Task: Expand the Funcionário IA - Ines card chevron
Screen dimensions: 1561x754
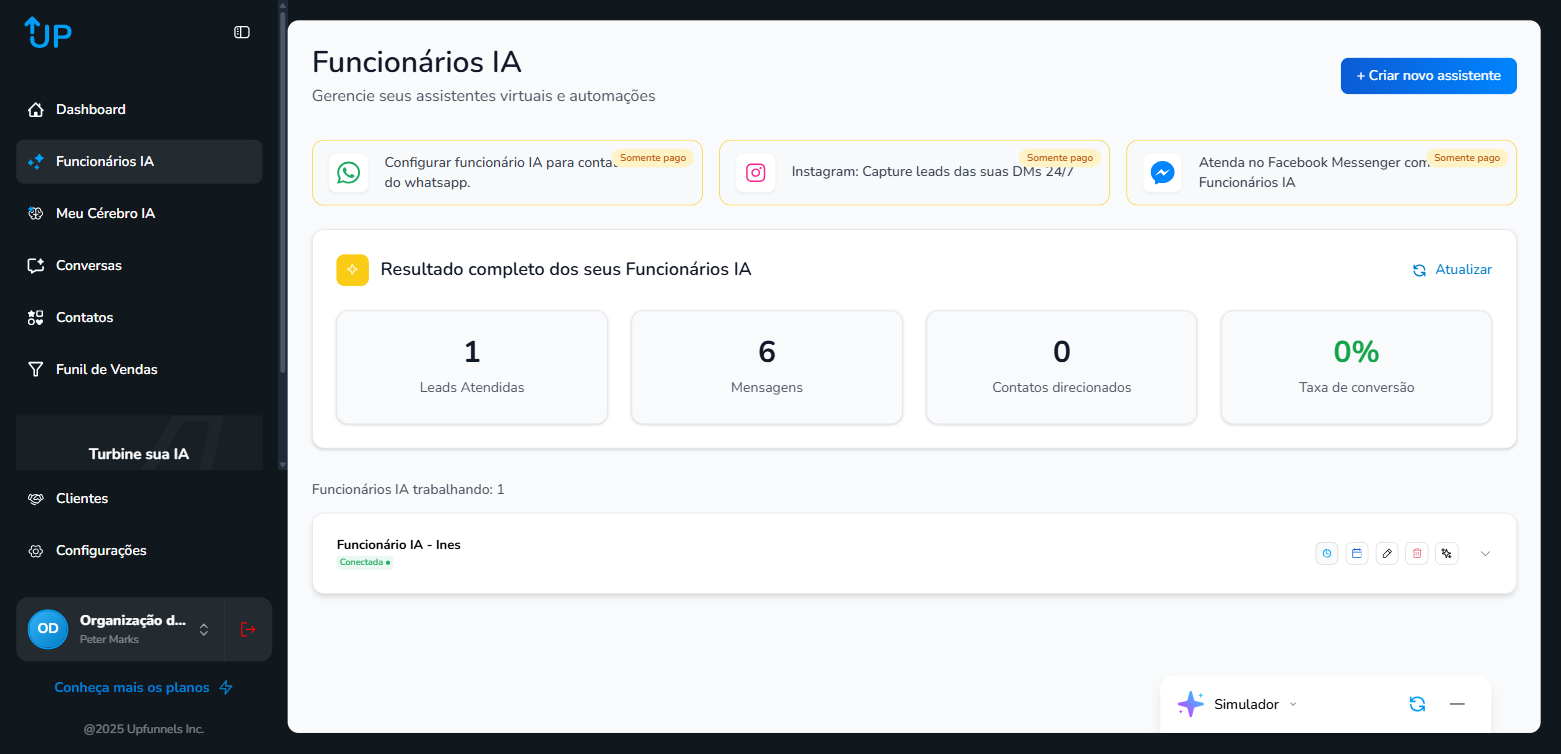Action: tap(1485, 553)
